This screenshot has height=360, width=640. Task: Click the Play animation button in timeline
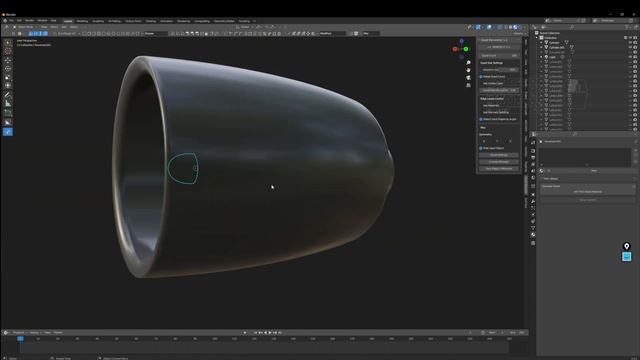(x=270, y=333)
